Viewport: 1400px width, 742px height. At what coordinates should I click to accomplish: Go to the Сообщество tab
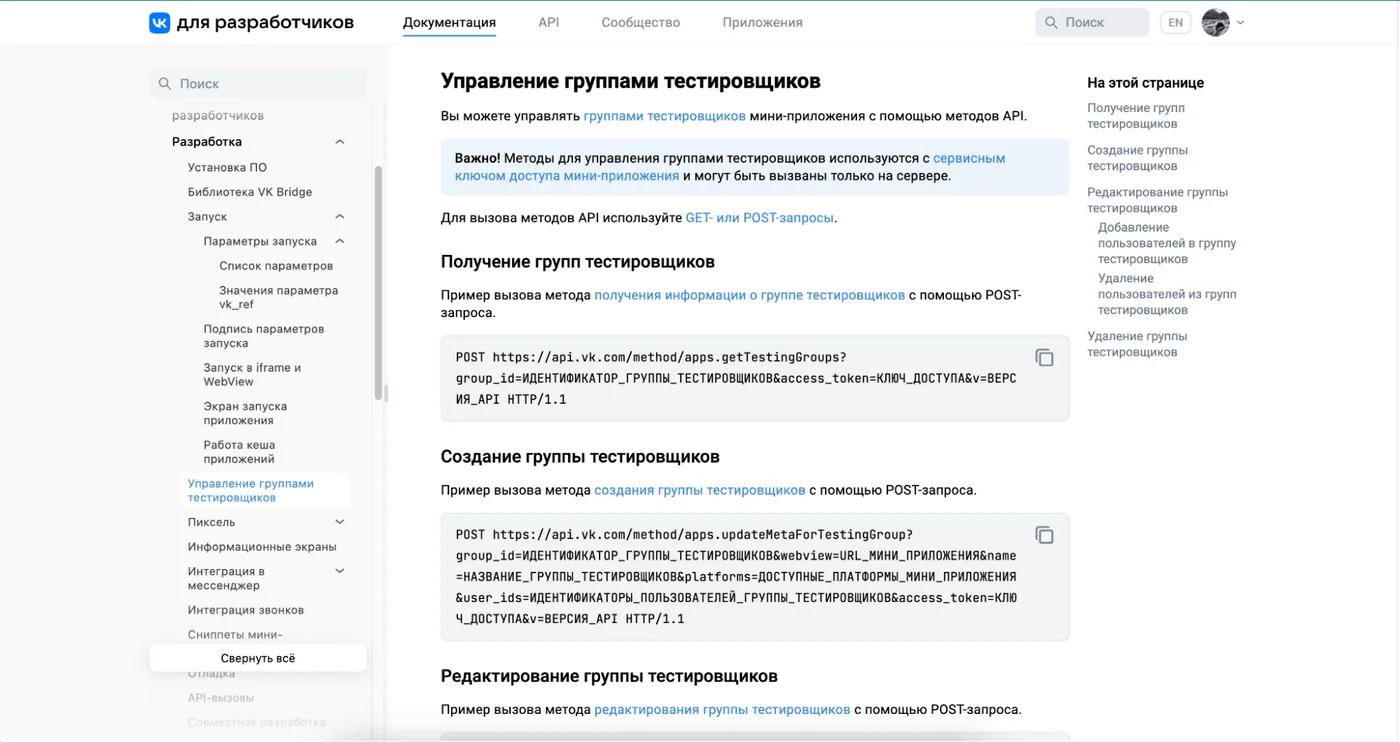[x=641, y=22]
